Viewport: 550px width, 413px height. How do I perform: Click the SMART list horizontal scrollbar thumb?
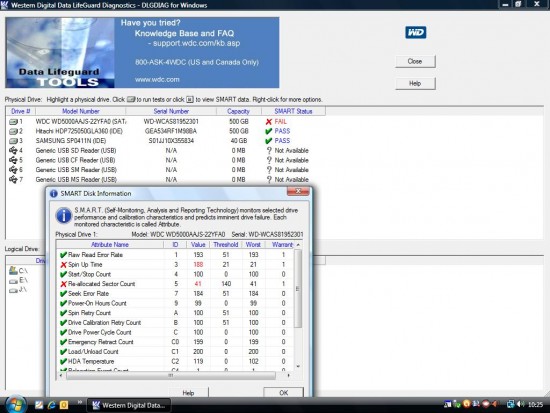(171, 375)
